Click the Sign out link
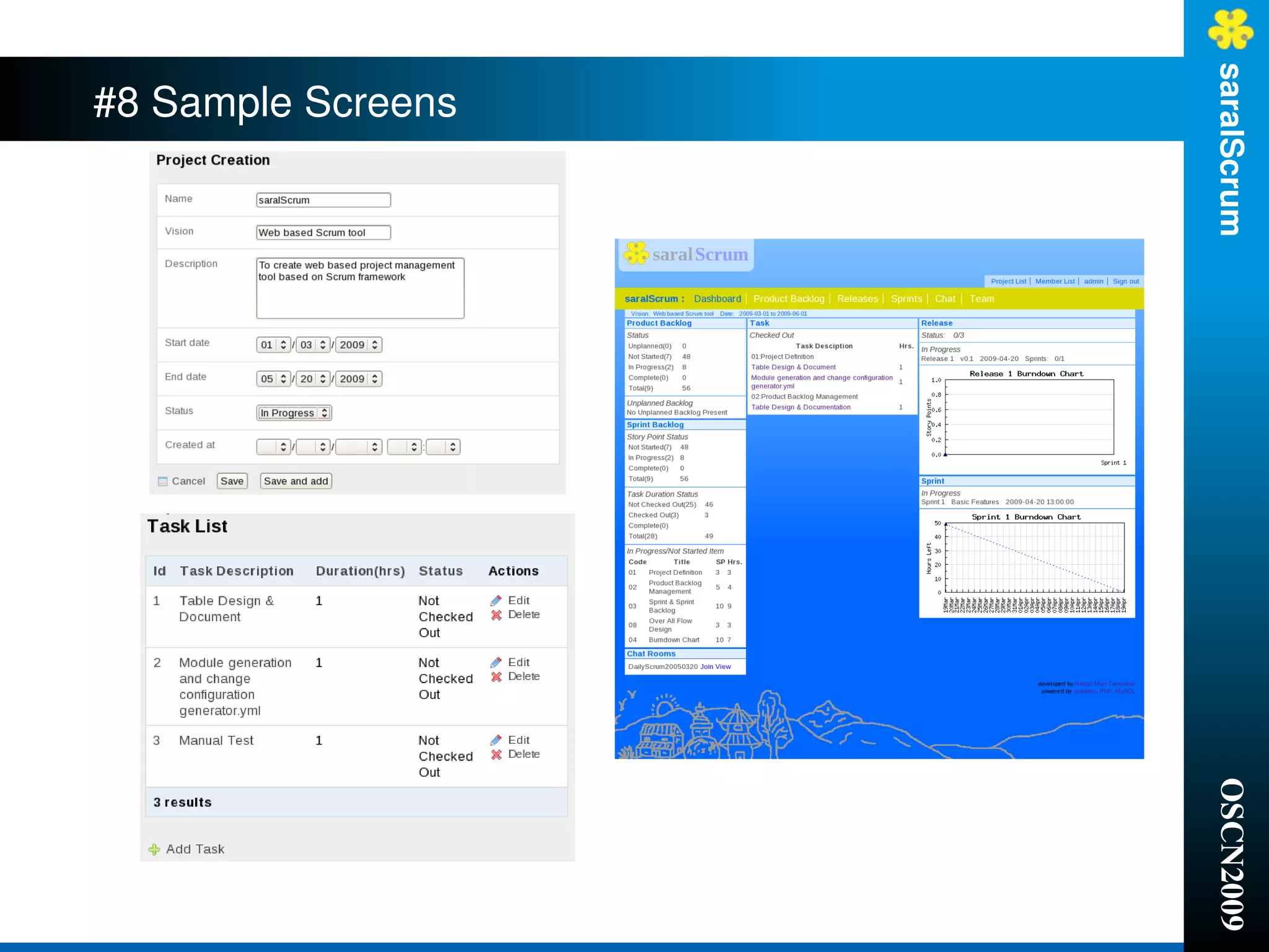 click(1126, 281)
